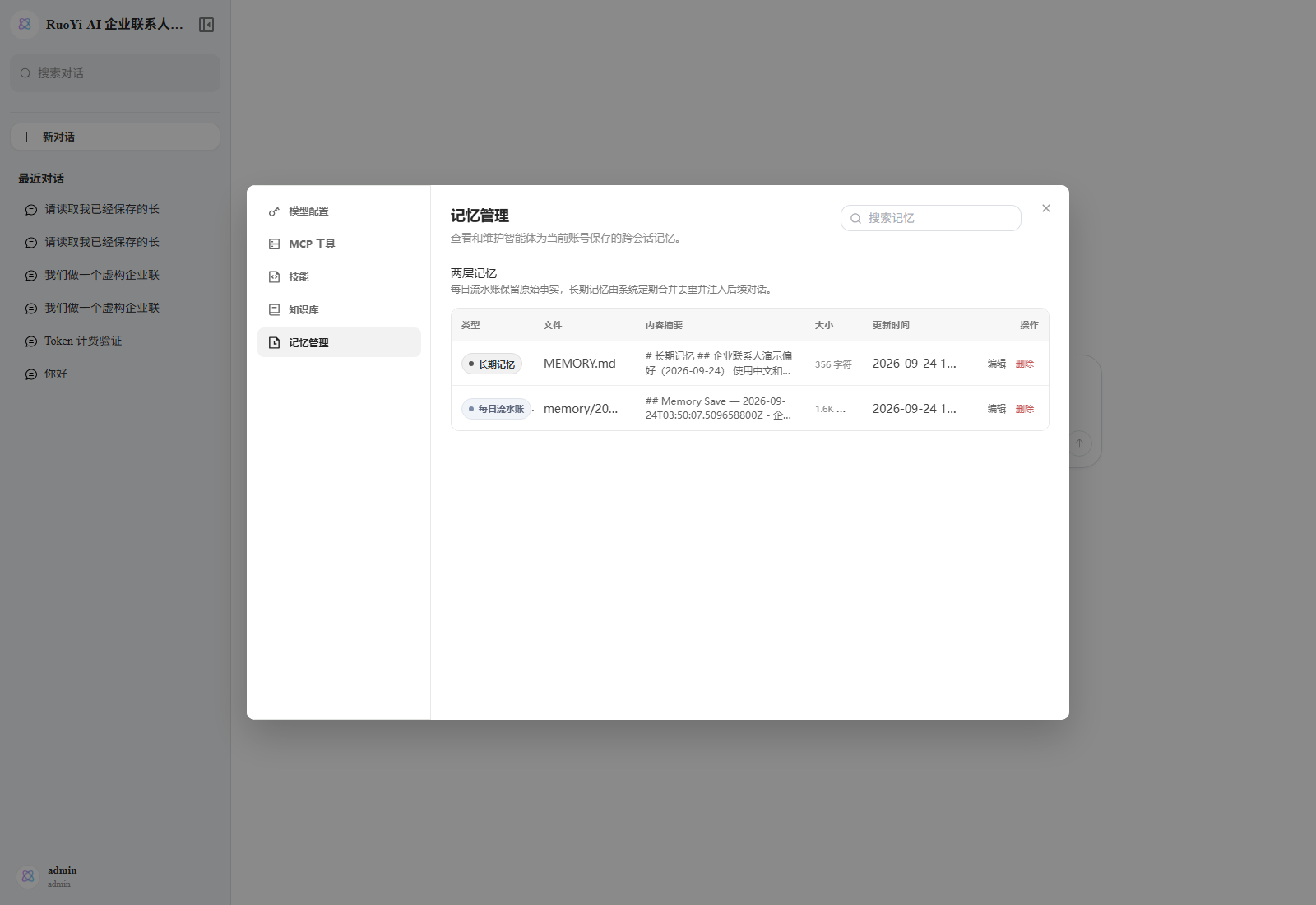The image size is (1316, 905).
Task: Click the 搜索对话 search box
Action: tap(115, 73)
